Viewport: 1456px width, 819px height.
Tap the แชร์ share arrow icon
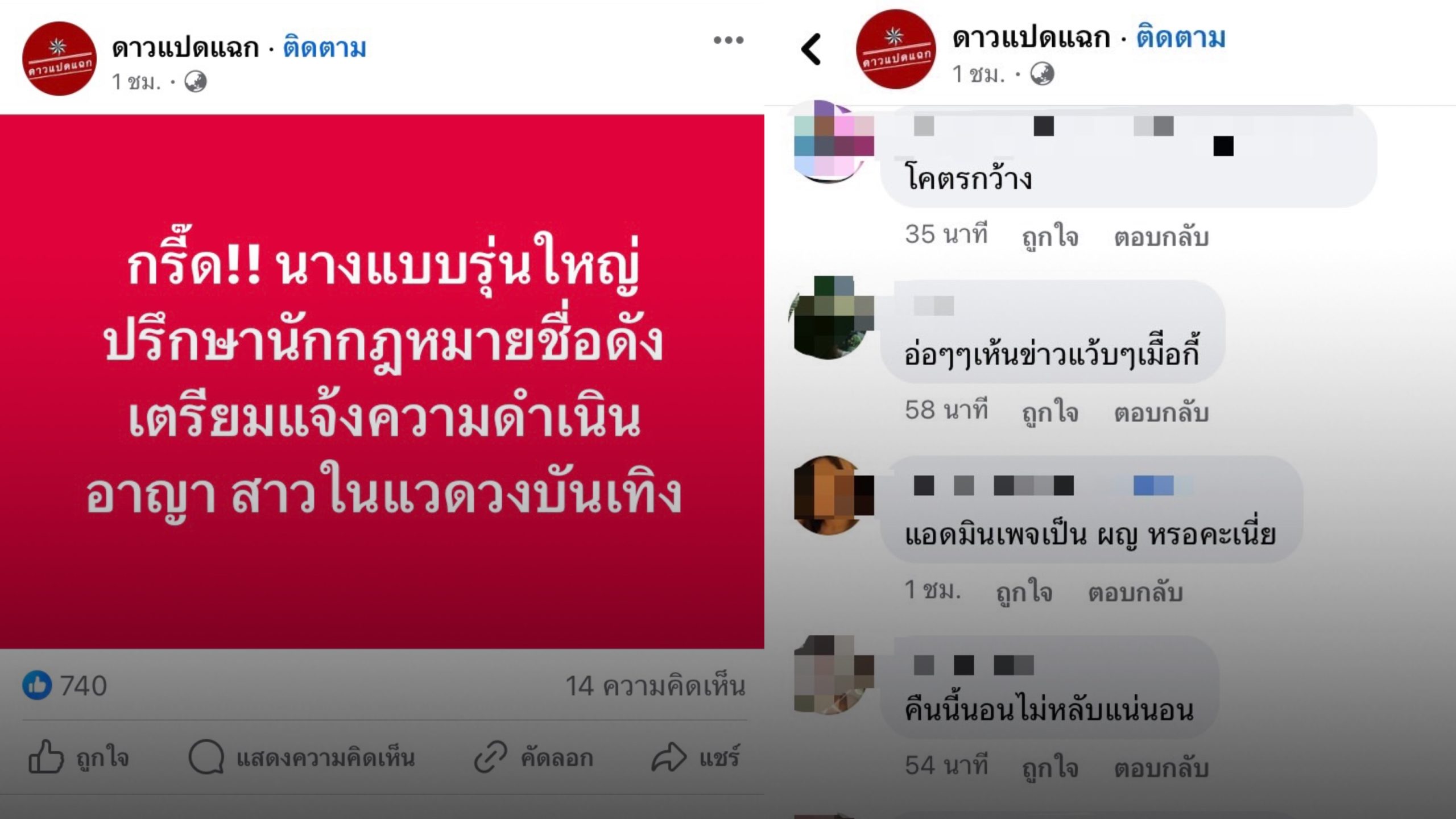[669, 756]
